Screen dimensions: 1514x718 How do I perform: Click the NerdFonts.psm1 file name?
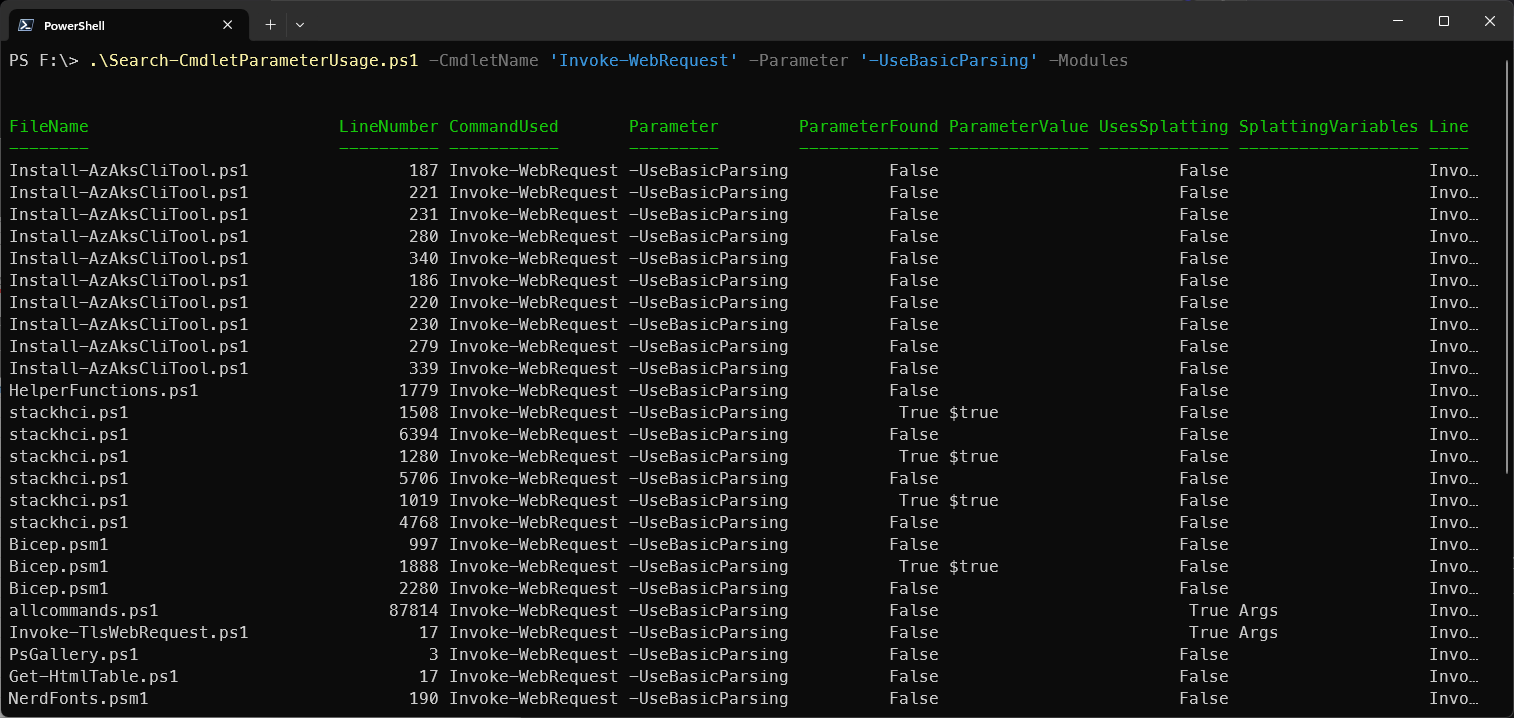click(x=79, y=698)
